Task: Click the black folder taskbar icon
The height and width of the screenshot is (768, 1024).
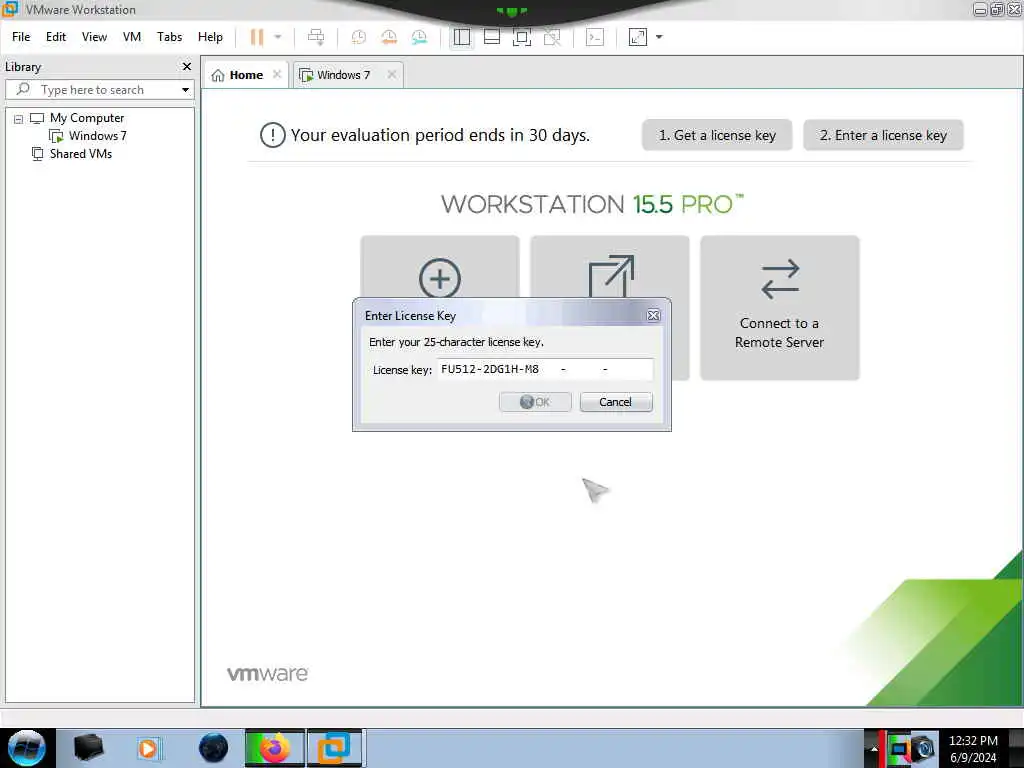Action: click(88, 748)
